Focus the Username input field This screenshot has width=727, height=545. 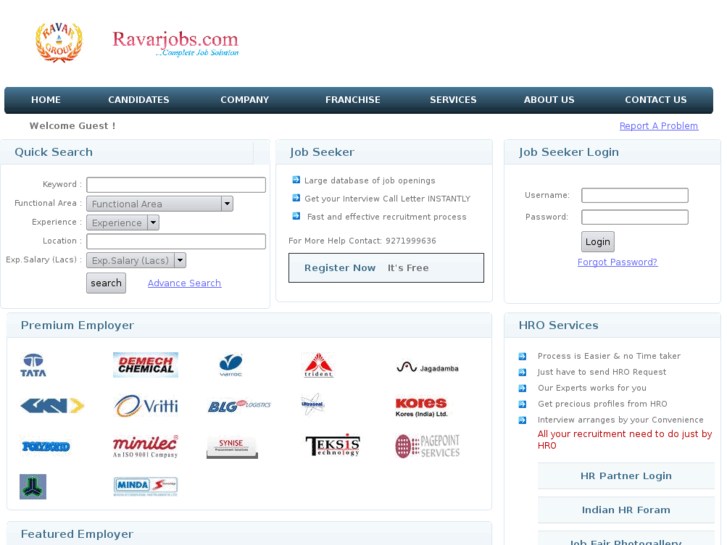635,195
